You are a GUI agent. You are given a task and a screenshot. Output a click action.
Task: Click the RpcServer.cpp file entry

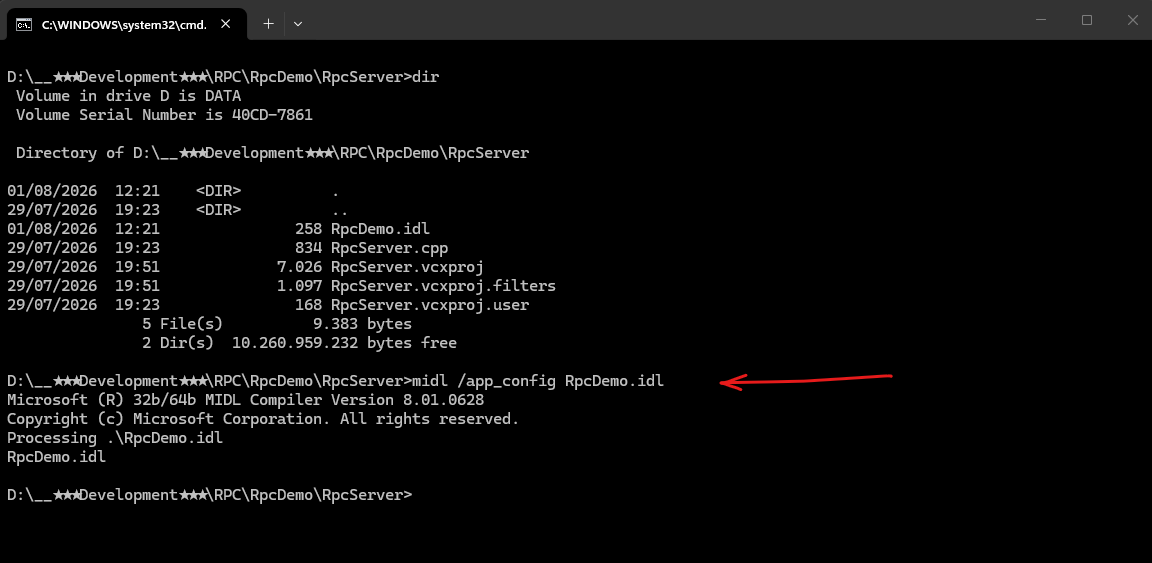389,248
